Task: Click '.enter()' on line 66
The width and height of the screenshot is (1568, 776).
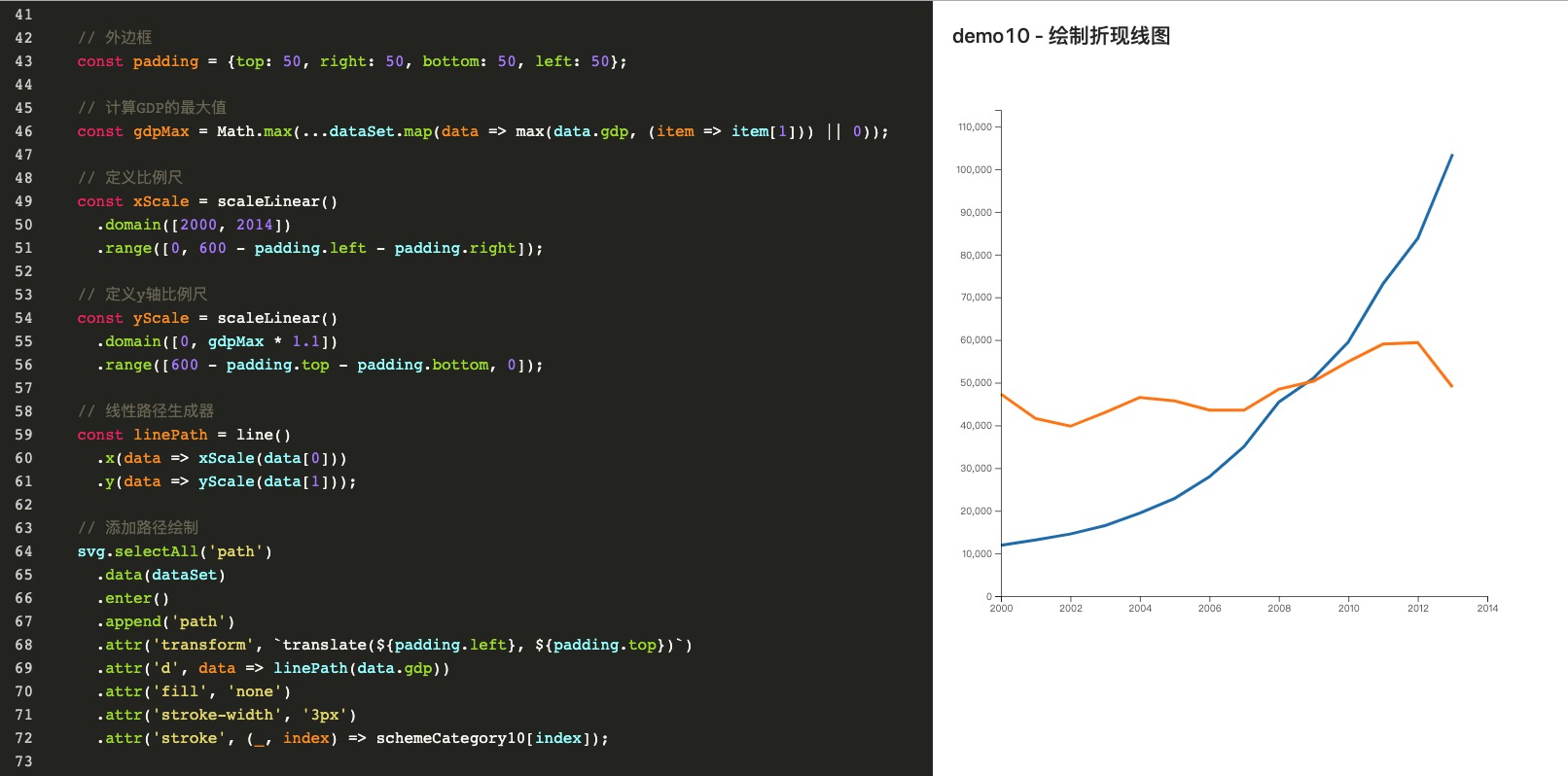Action: tap(133, 598)
